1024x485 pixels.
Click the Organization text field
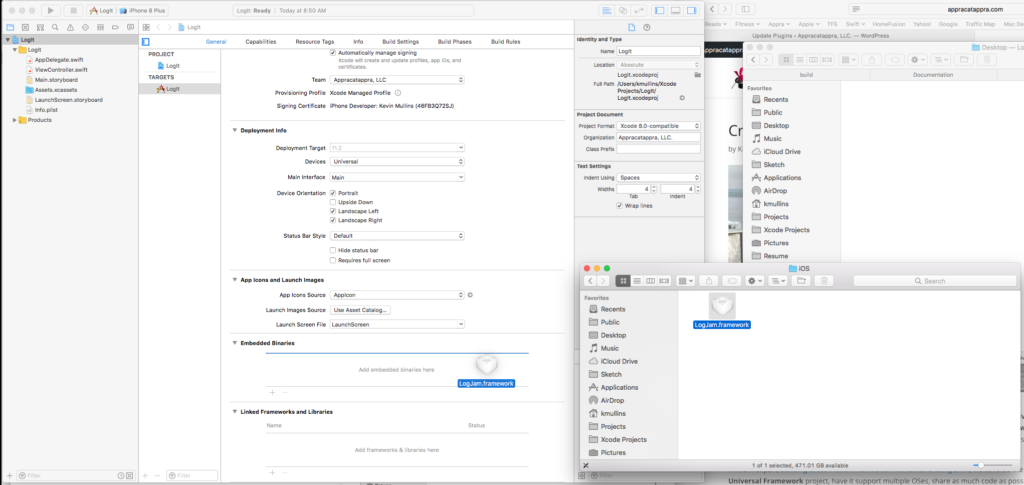[x=658, y=138]
